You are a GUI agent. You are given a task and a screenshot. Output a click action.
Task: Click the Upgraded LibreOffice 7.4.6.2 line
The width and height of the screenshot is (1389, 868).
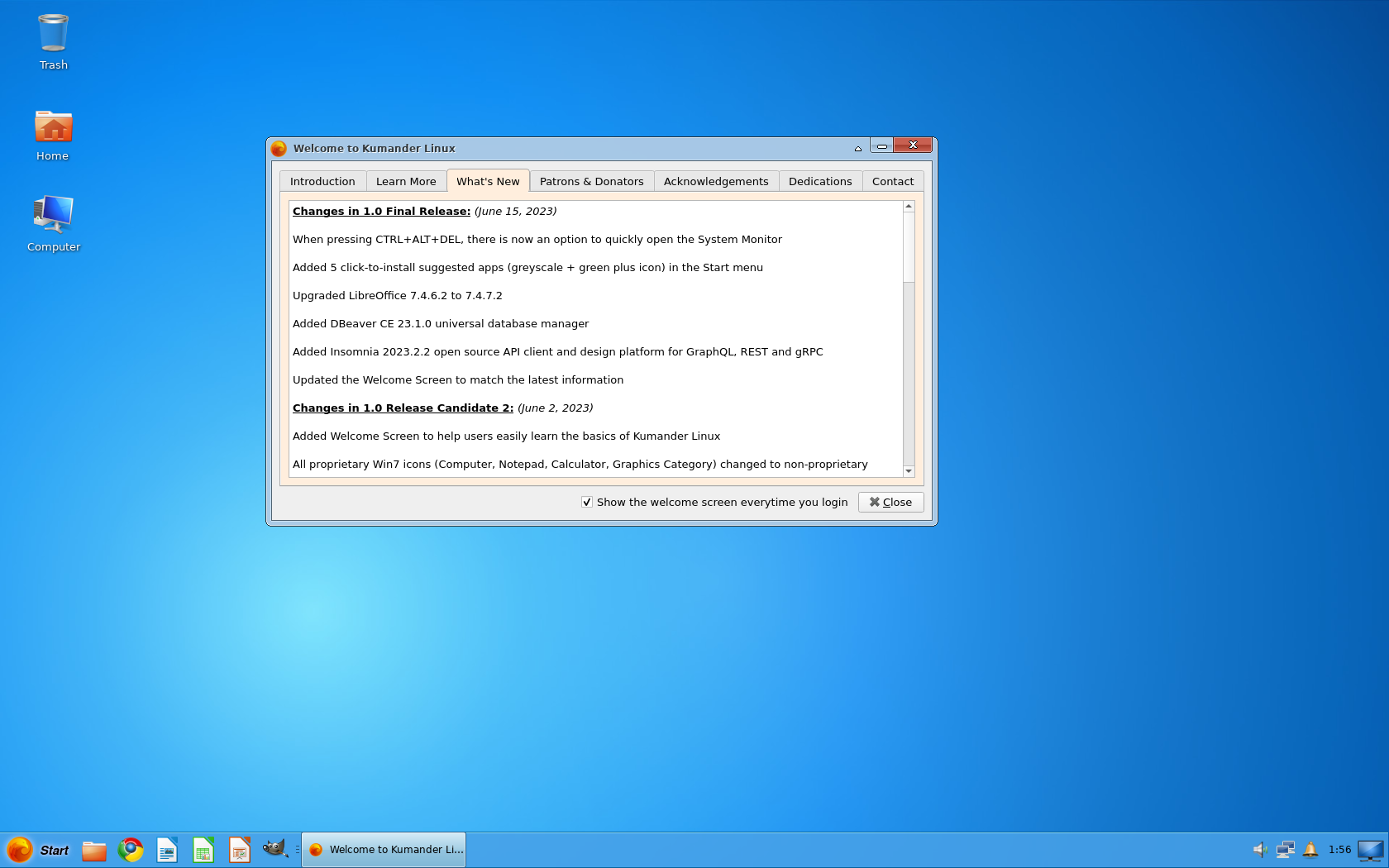[x=398, y=296]
